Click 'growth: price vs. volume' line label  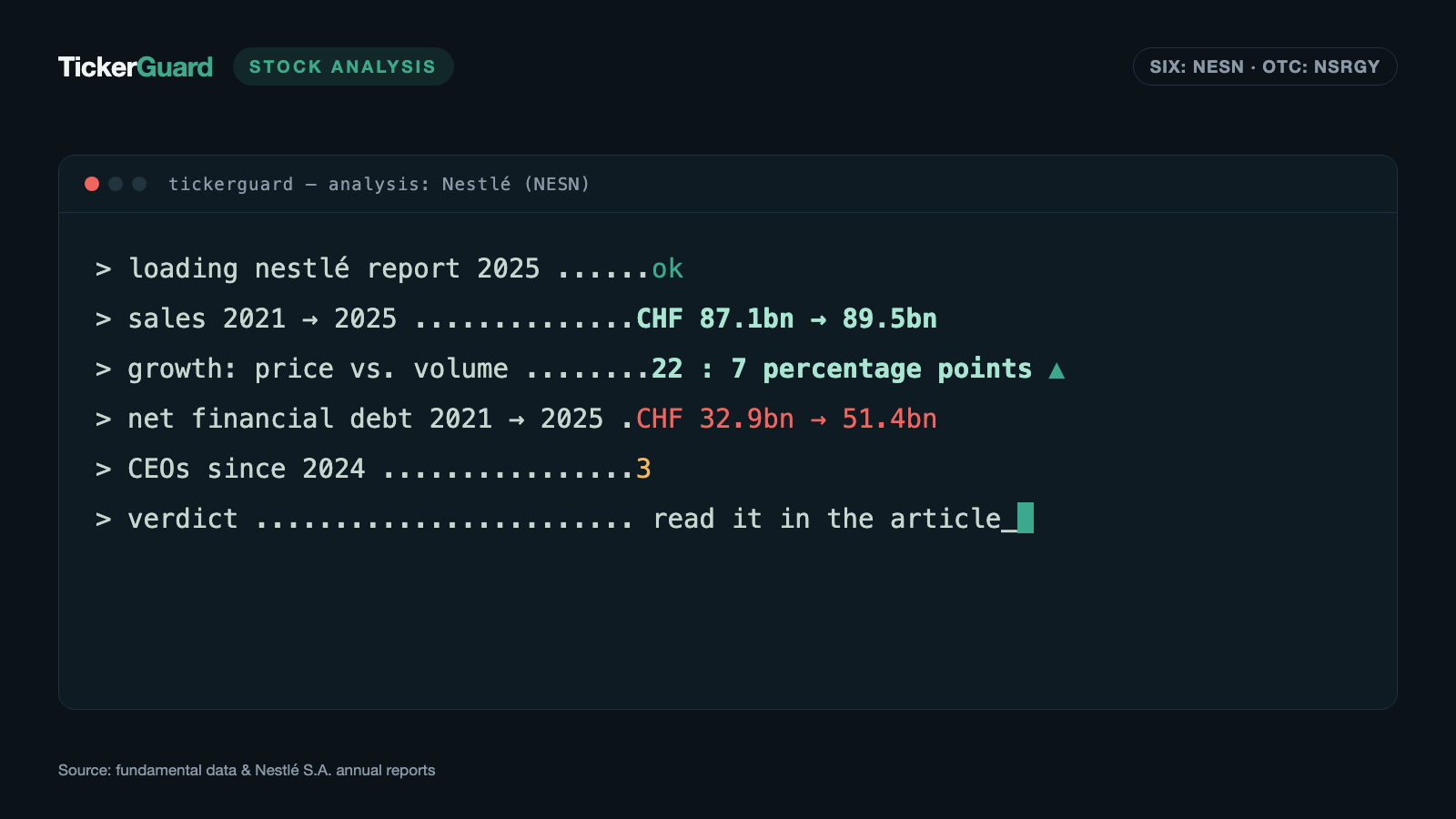pyautogui.click(x=318, y=369)
